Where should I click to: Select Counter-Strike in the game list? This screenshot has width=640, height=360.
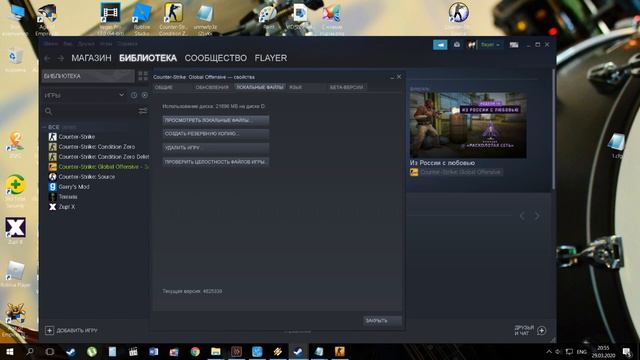point(77,137)
